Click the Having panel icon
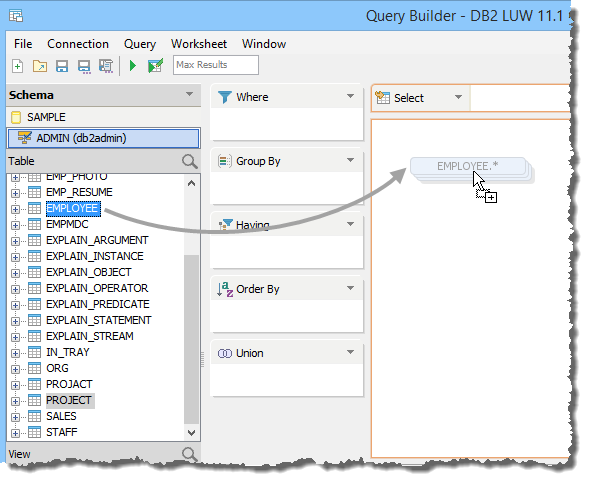Image resolution: width=589 pixels, height=481 pixels. [x=225, y=225]
